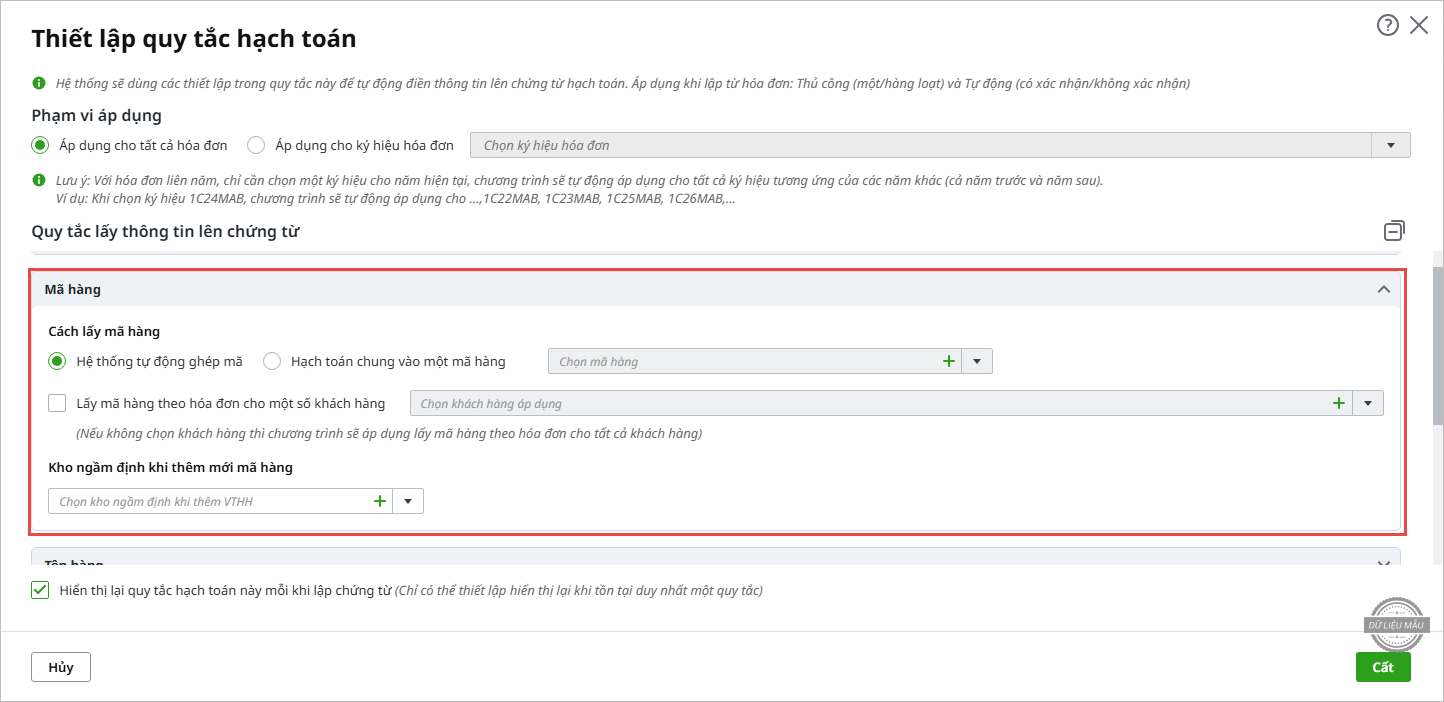This screenshot has width=1444, height=702.
Task: Enable Lấy mã hàng theo hóa đơn checkbox
Action: (x=57, y=404)
